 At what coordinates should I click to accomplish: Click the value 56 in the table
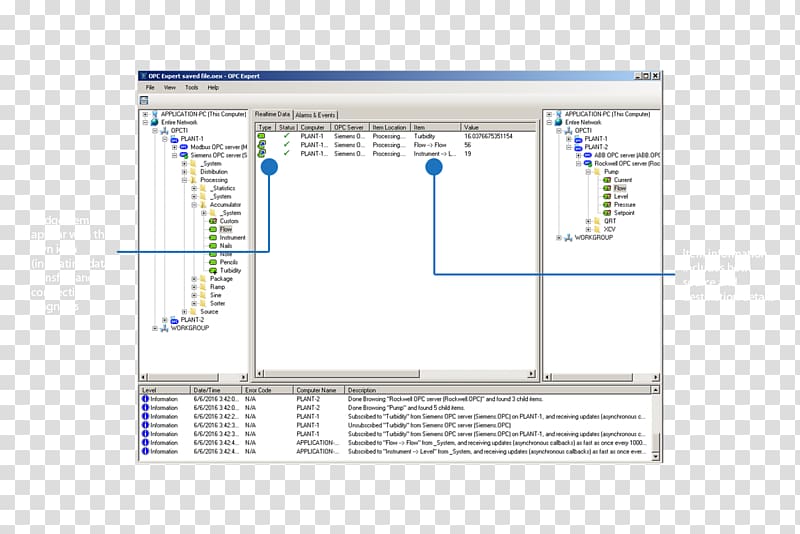tap(467, 145)
